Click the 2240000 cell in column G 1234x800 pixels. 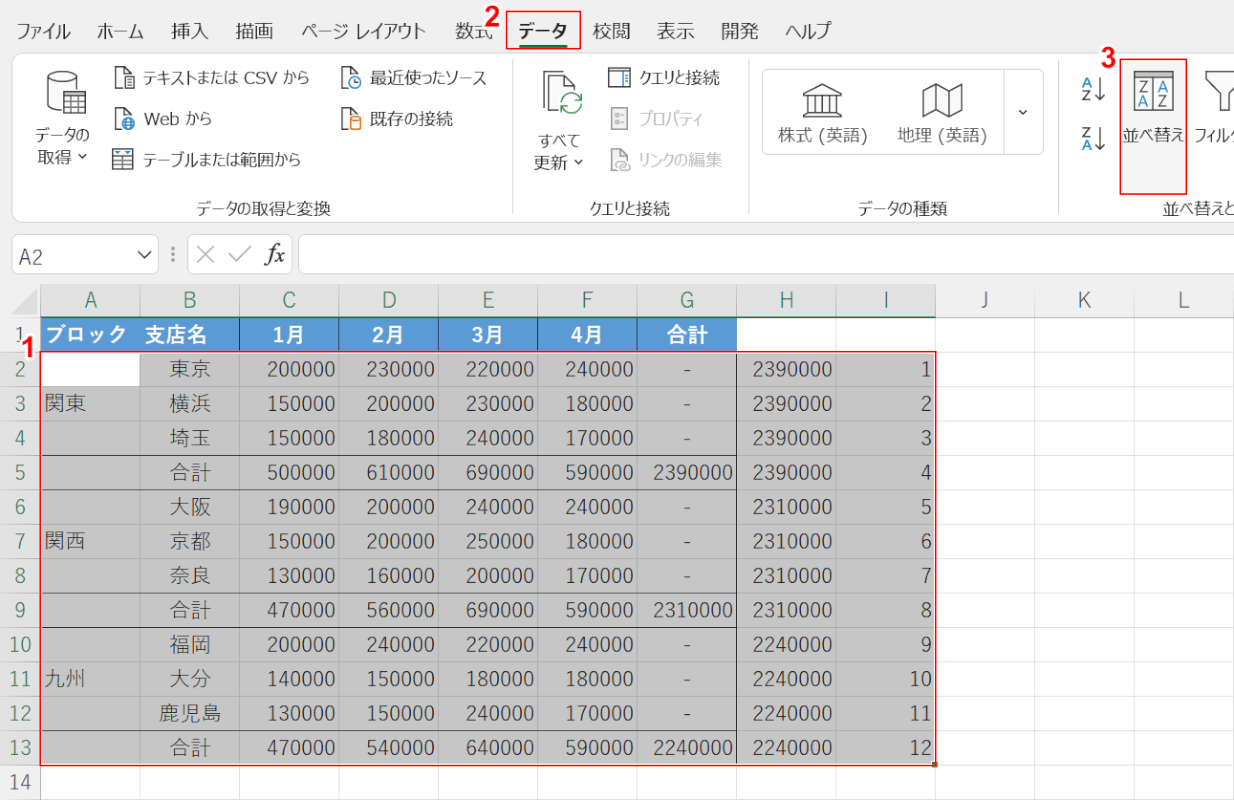click(x=687, y=748)
